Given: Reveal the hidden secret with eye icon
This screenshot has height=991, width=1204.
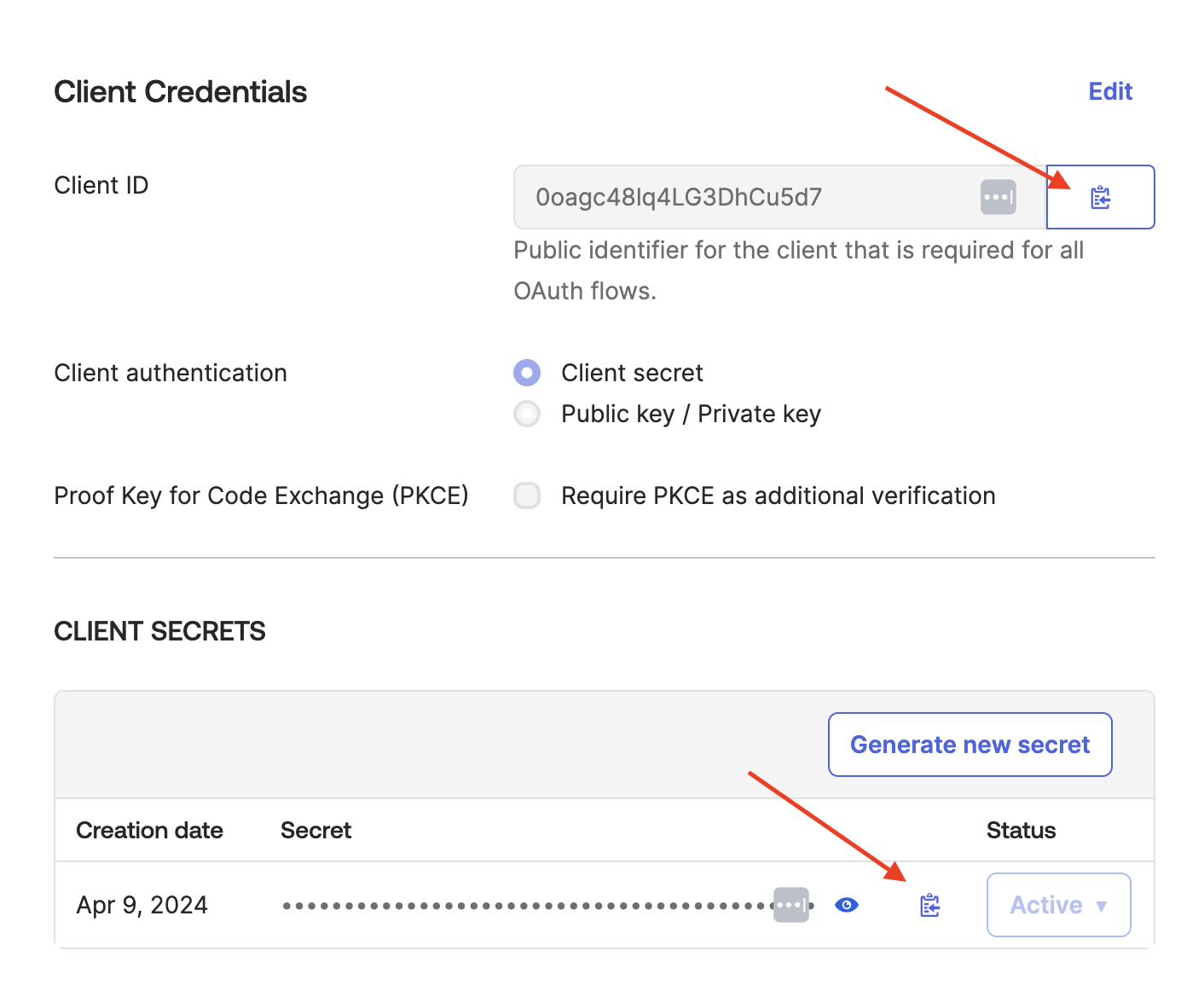Looking at the screenshot, I should pyautogui.click(x=846, y=905).
